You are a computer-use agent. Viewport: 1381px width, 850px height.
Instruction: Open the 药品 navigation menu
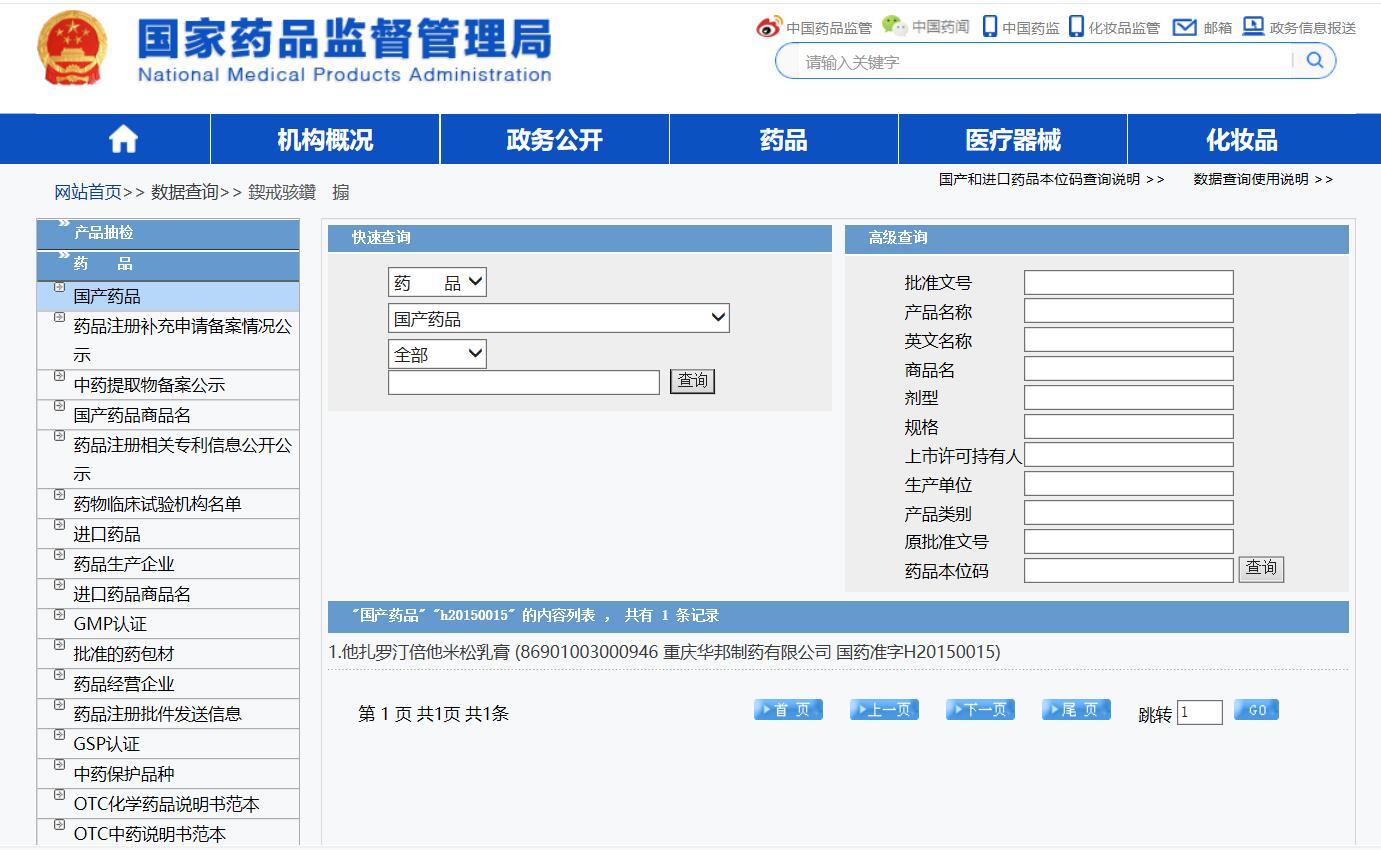(x=783, y=139)
